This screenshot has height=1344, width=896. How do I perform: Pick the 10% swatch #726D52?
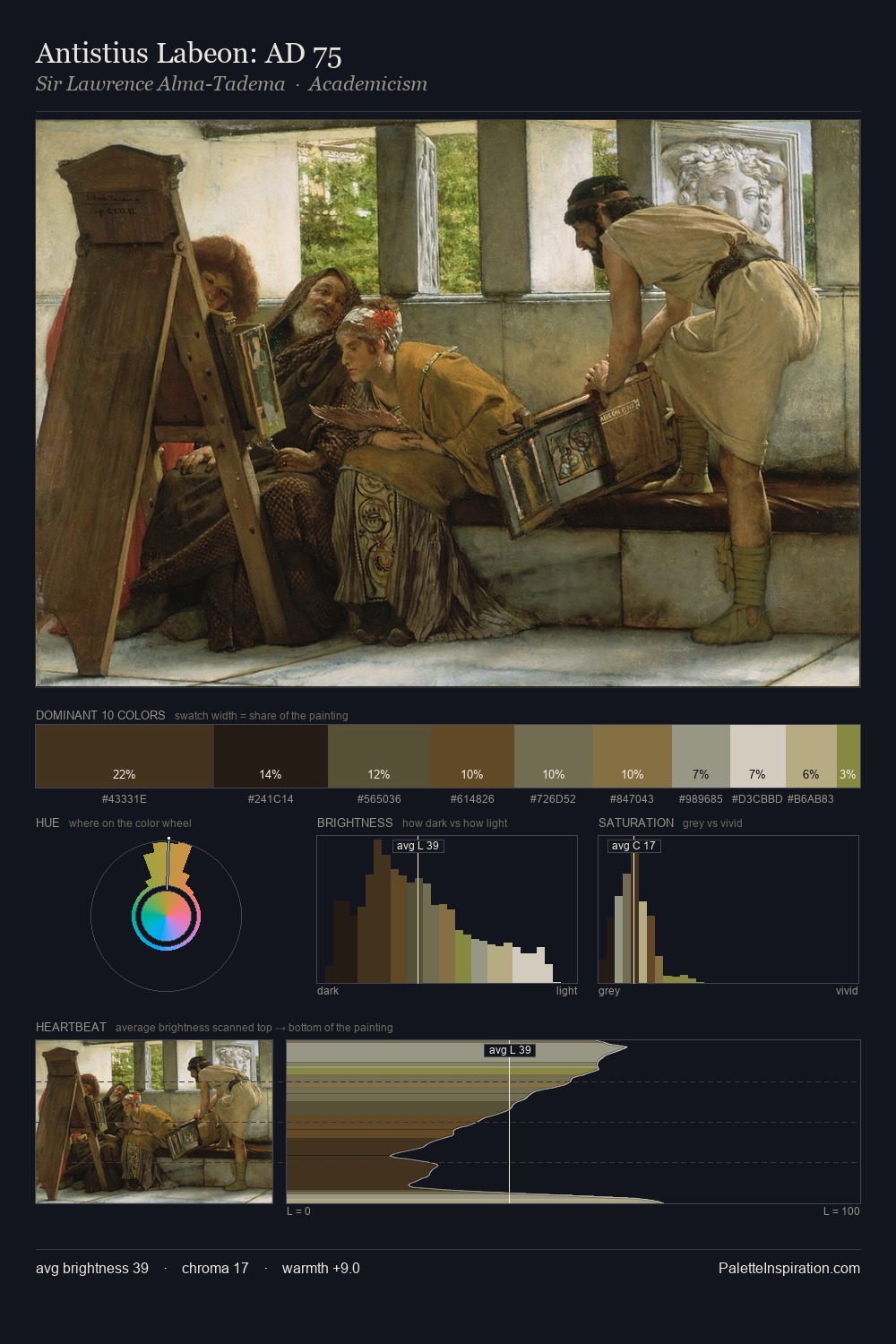pyautogui.click(x=554, y=756)
